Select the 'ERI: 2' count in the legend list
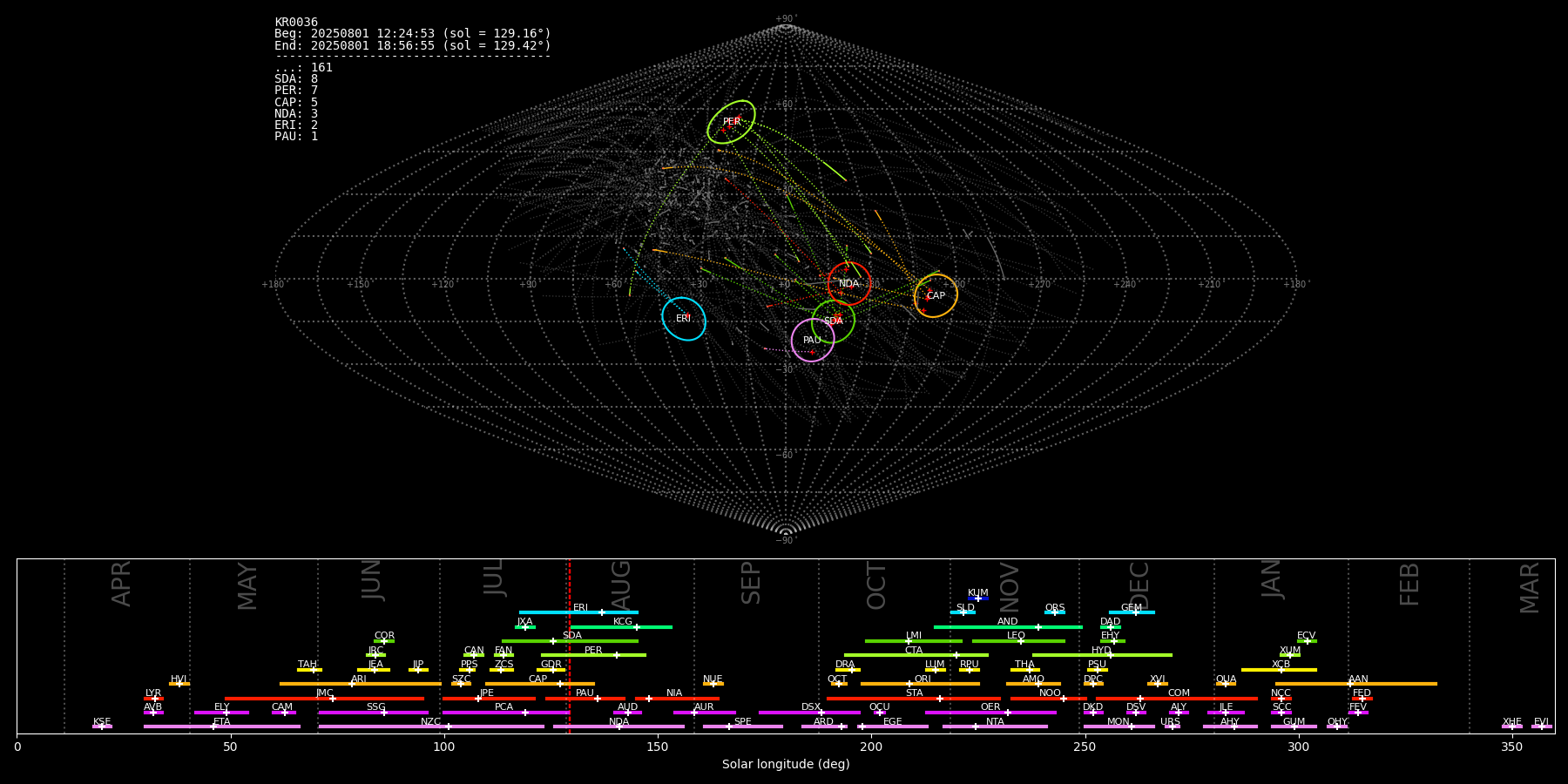 [x=296, y=125]
